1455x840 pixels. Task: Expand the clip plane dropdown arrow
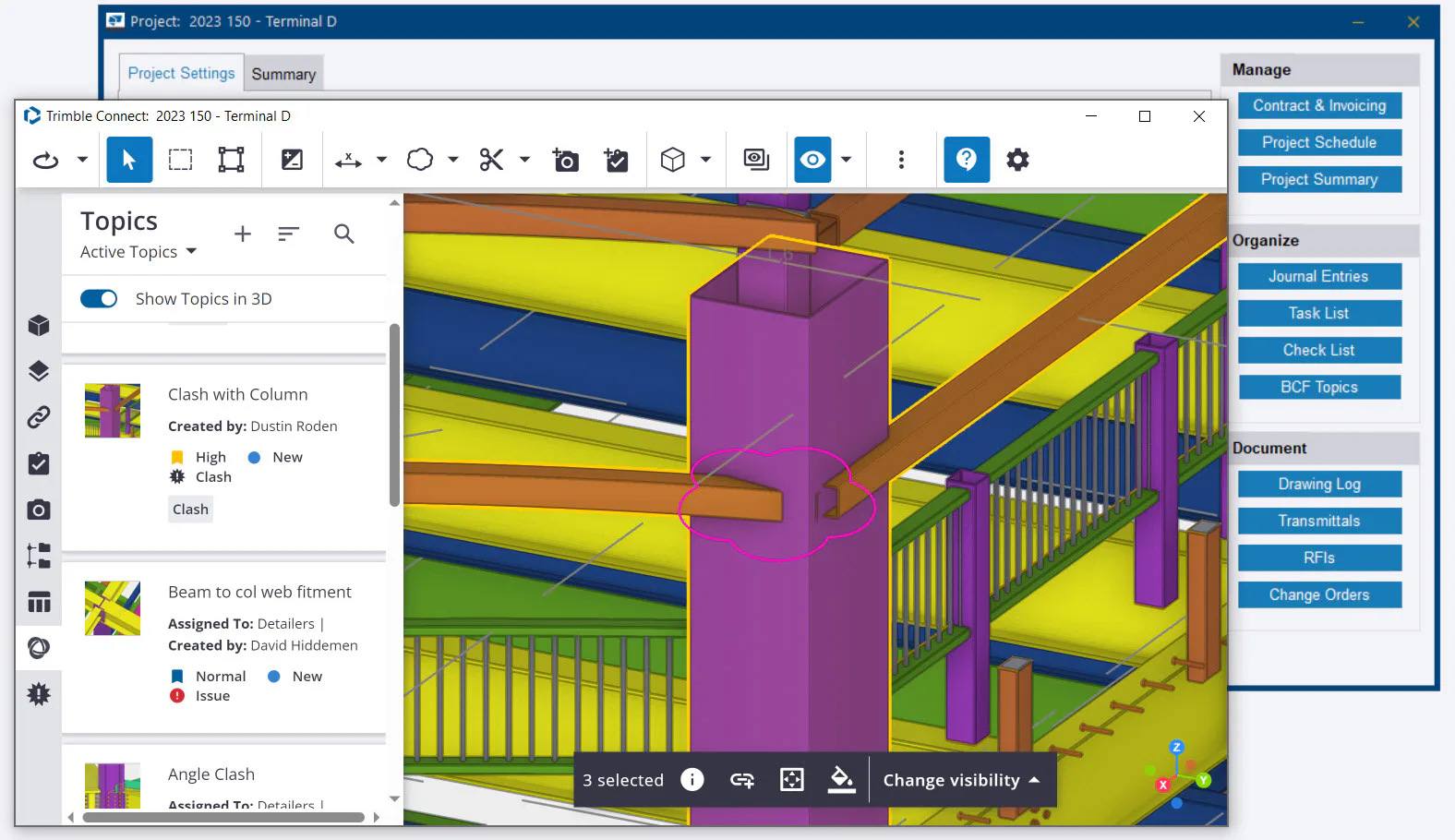[524, 160]
